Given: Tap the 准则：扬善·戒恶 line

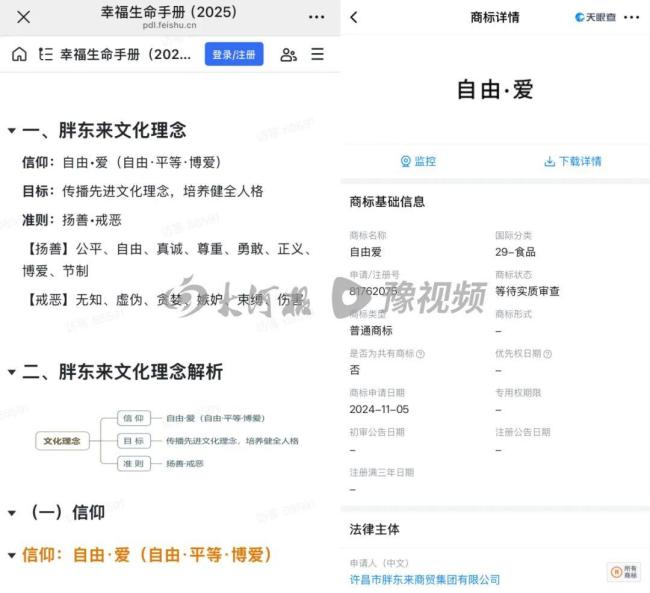Looking at the screenshot, I should [72, 220].
